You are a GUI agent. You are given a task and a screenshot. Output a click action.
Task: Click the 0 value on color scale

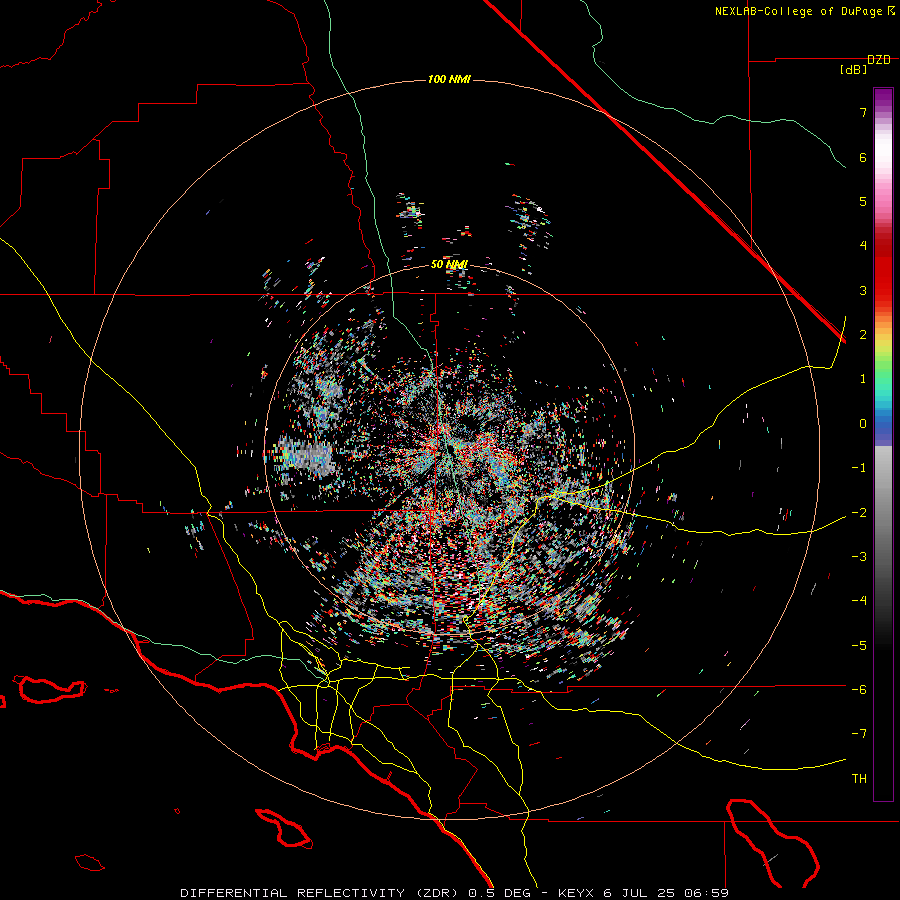(863, 424)
